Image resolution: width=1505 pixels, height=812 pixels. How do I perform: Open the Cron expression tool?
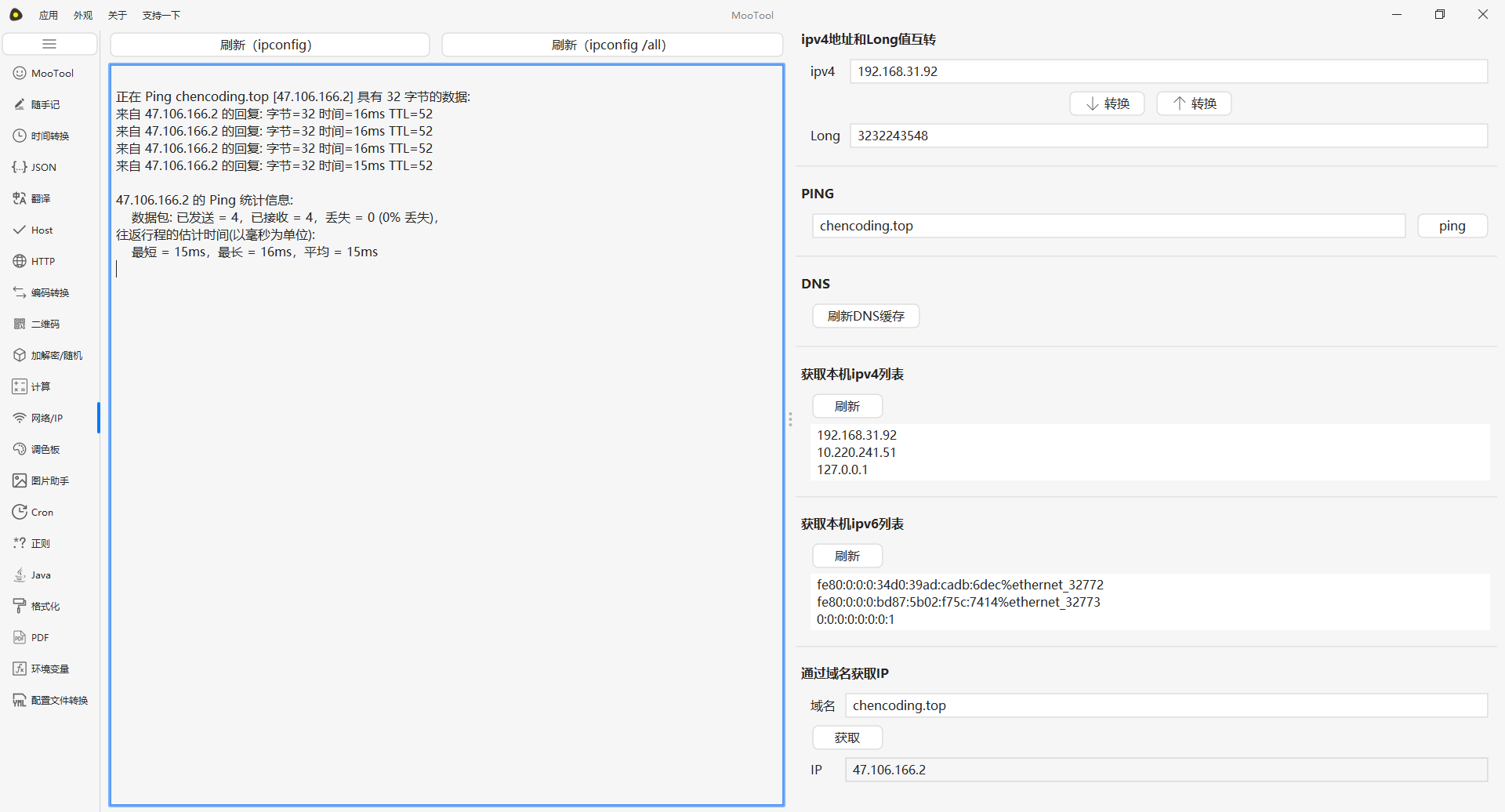point(42,512)
